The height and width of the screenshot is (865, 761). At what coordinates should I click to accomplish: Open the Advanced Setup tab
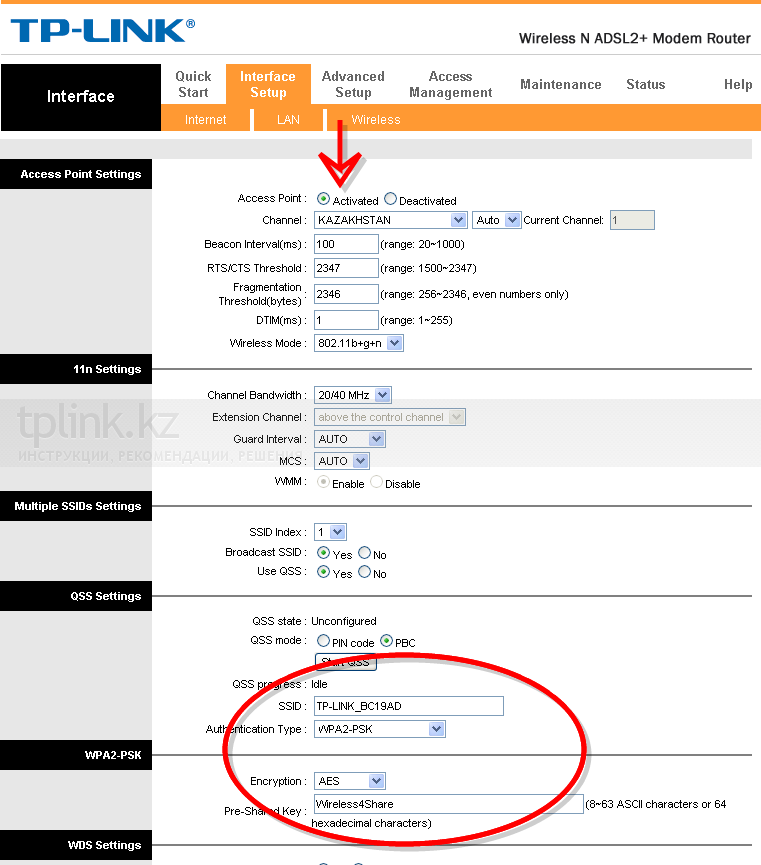coord(353,84)
